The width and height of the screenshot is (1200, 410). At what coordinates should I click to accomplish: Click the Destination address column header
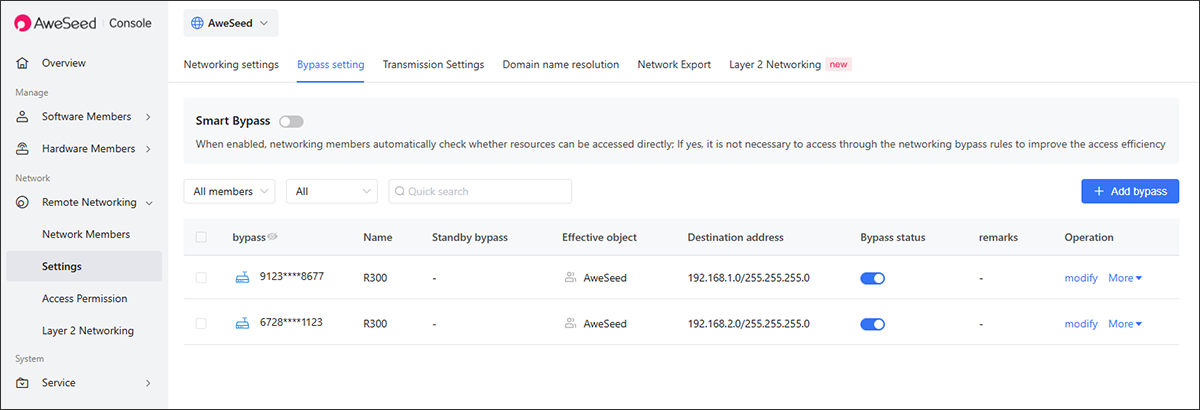[x=735, y=237]
